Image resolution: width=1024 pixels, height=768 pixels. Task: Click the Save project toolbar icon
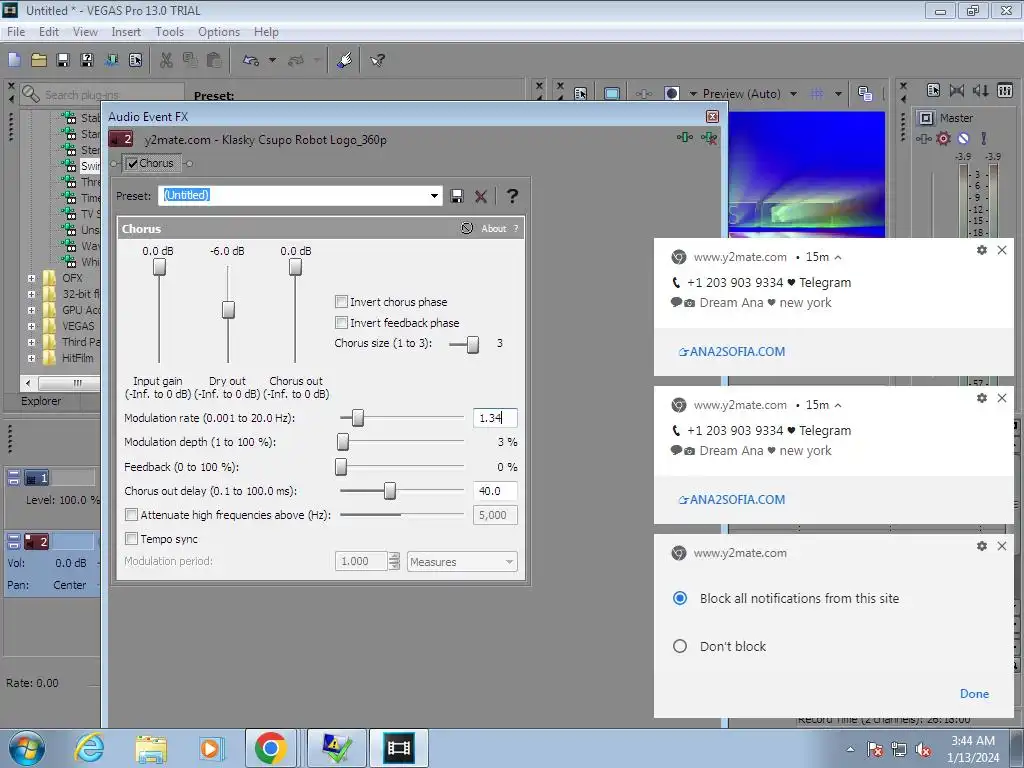pos(63,61)
